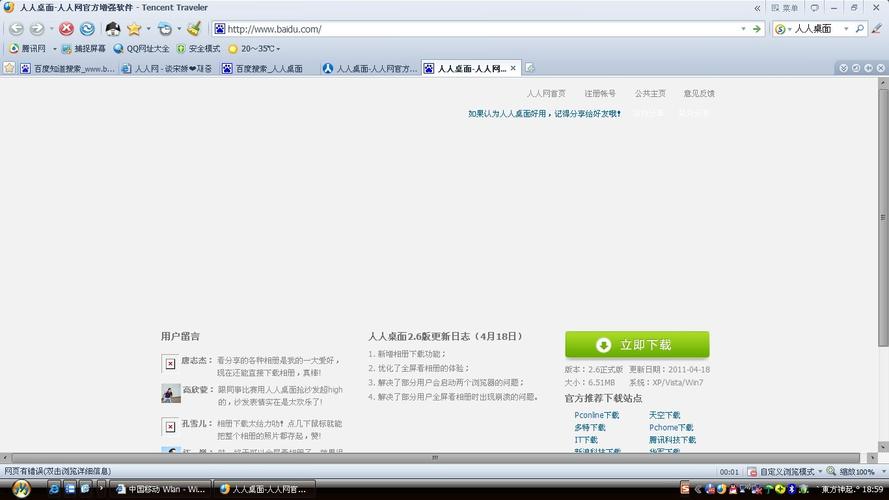Open Pconline下载 link
The height and width of the screenshot is (500, 889).
pos(596,415)
